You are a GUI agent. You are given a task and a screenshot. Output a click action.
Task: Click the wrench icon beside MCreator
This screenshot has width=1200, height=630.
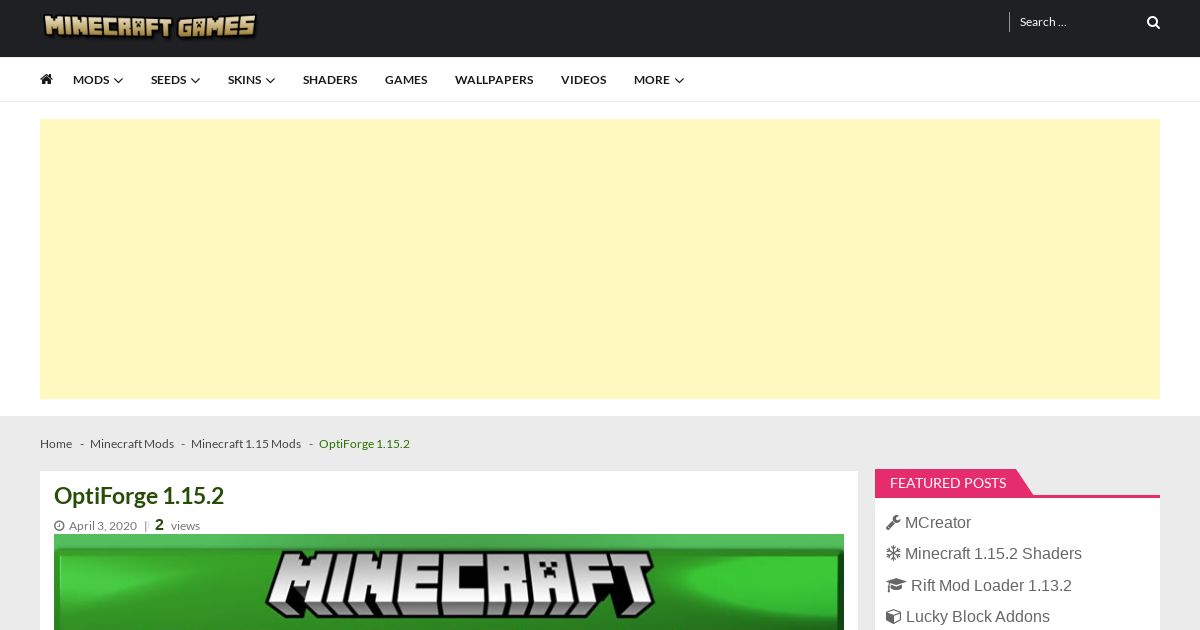point(893,522)
